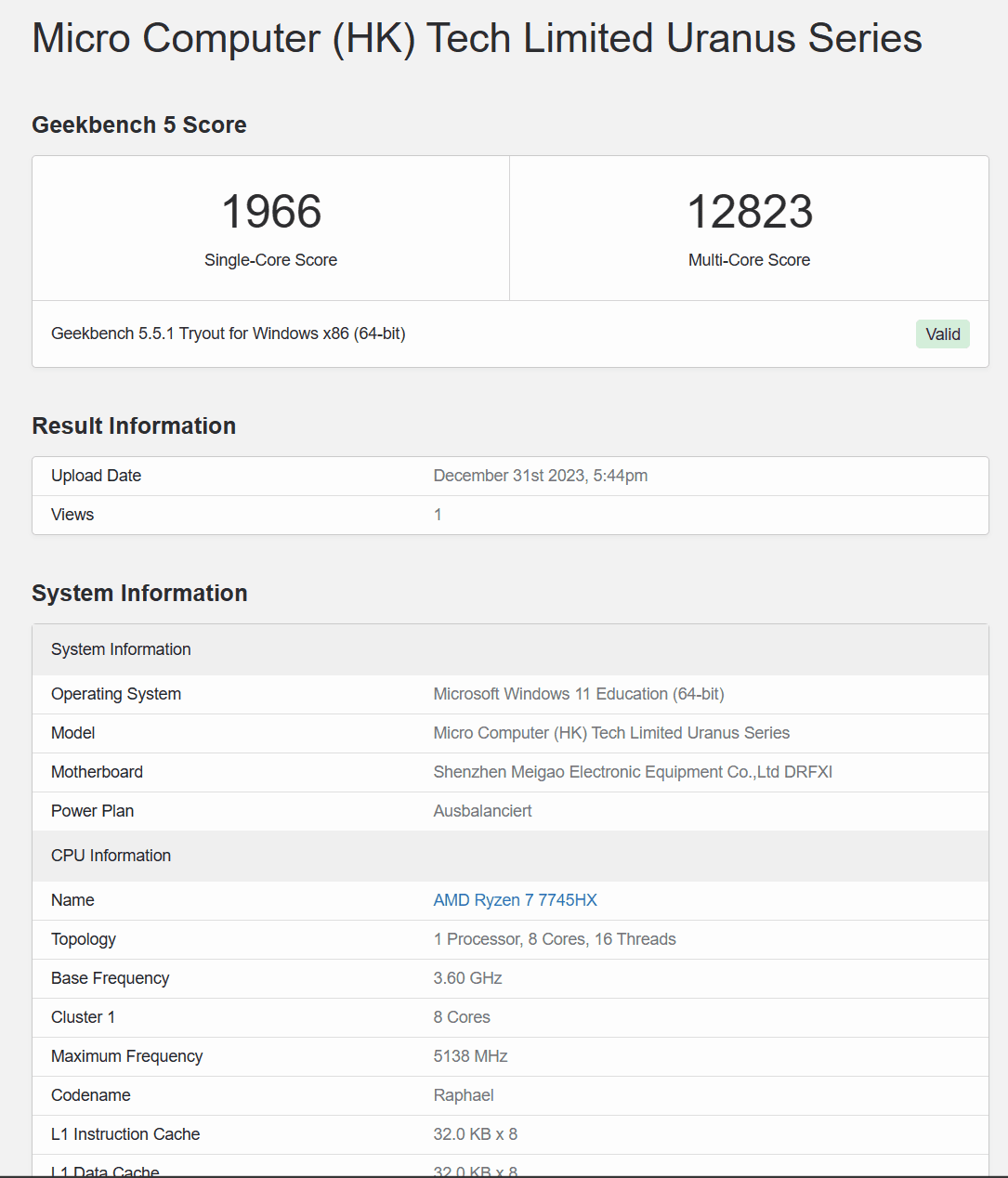Click the CPU Information header row
This screenshot has height=1178, width=1008.
[x=510, y=856]
